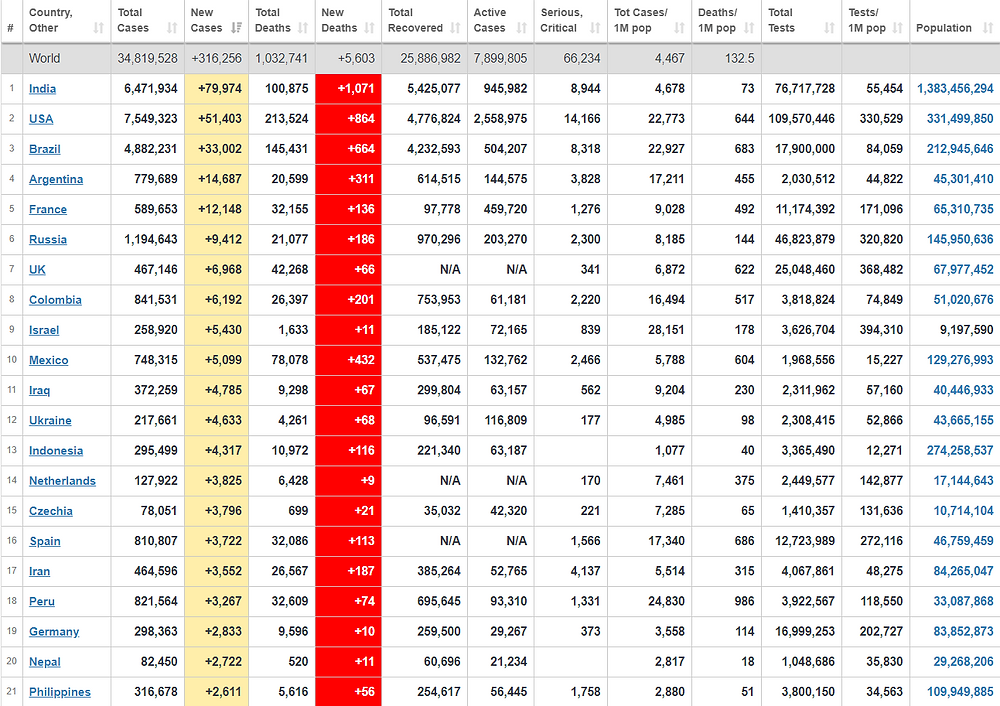This screenshot has width=1000, height=706.
Task: Sort by Deaths/1M pop arrows icon
Action: coord(749,28)
